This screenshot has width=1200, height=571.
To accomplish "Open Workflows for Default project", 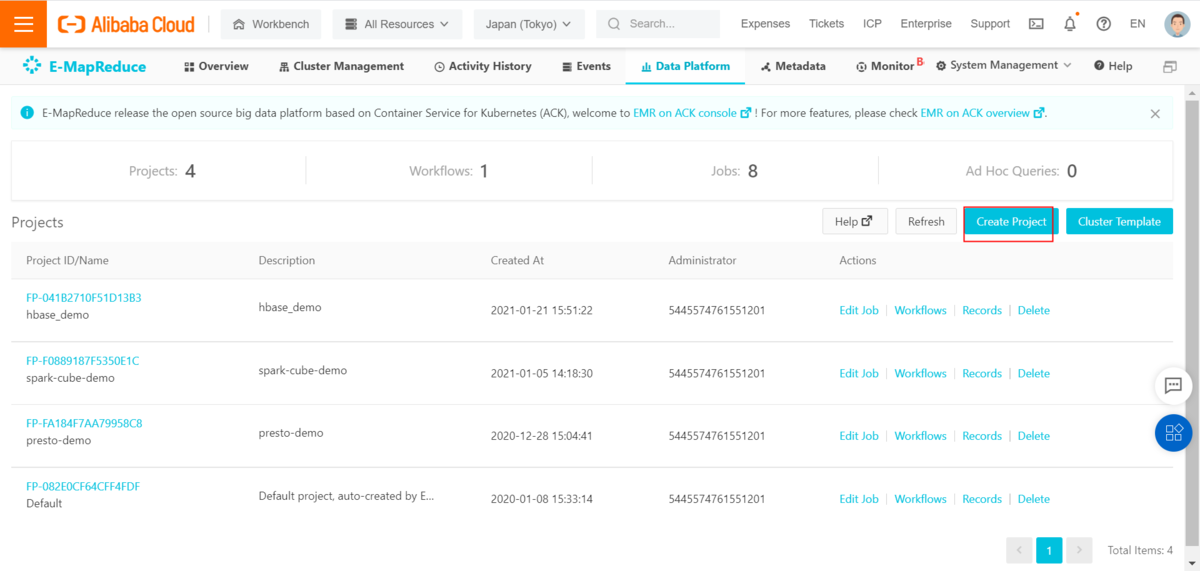I will [920, 498].
